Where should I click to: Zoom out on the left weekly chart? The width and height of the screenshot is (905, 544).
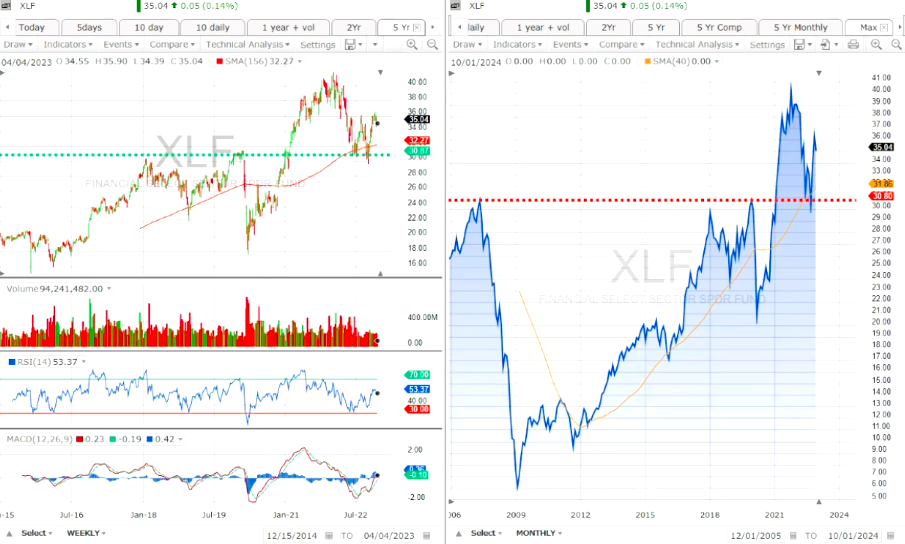[432, 44]
